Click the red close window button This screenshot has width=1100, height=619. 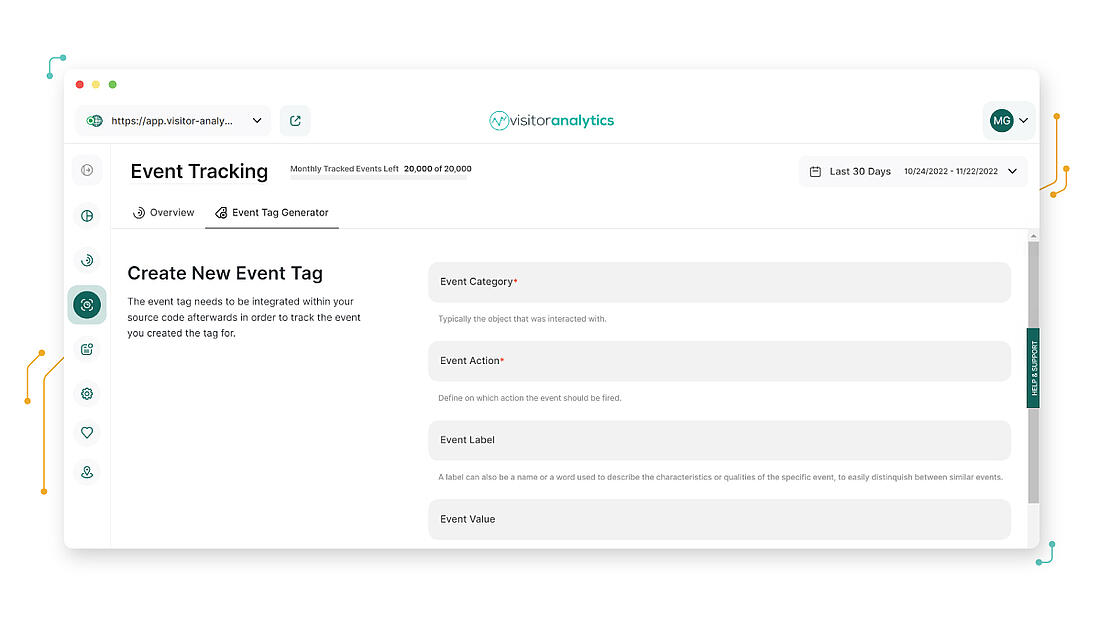coord(80,84)
